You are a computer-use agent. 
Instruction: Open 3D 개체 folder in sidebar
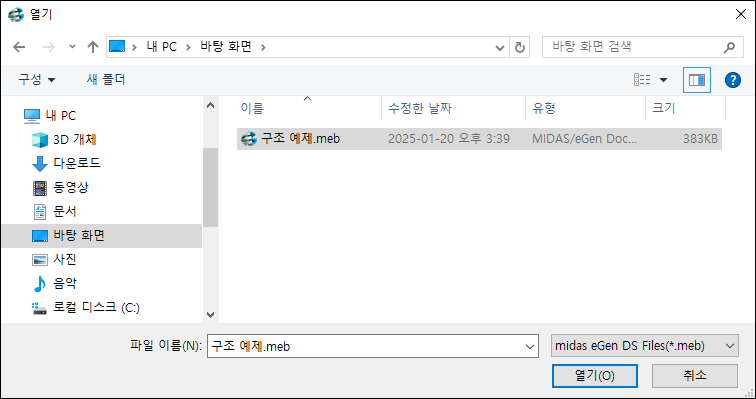tap(64, 140)
